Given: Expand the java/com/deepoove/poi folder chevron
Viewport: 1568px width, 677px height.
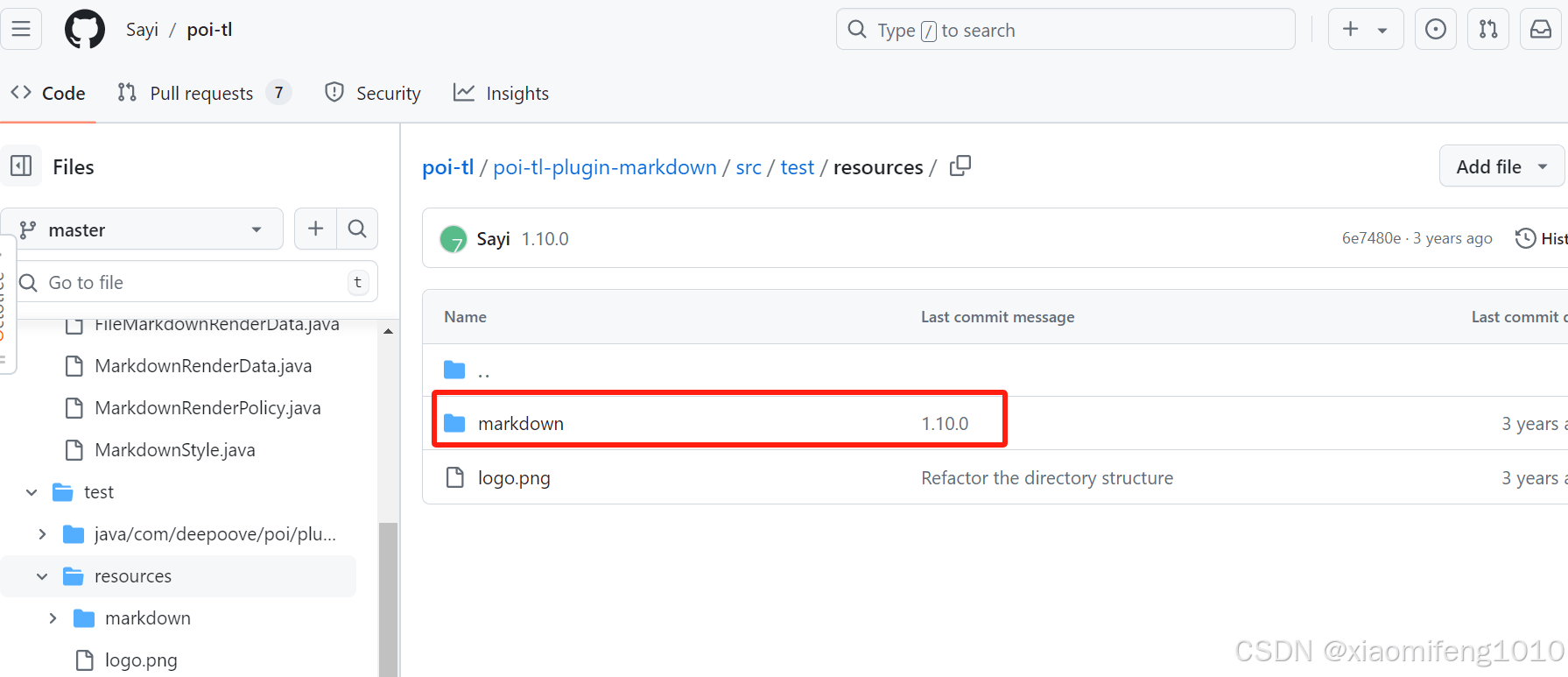Looking at the screenshot, I should (42, 534).
